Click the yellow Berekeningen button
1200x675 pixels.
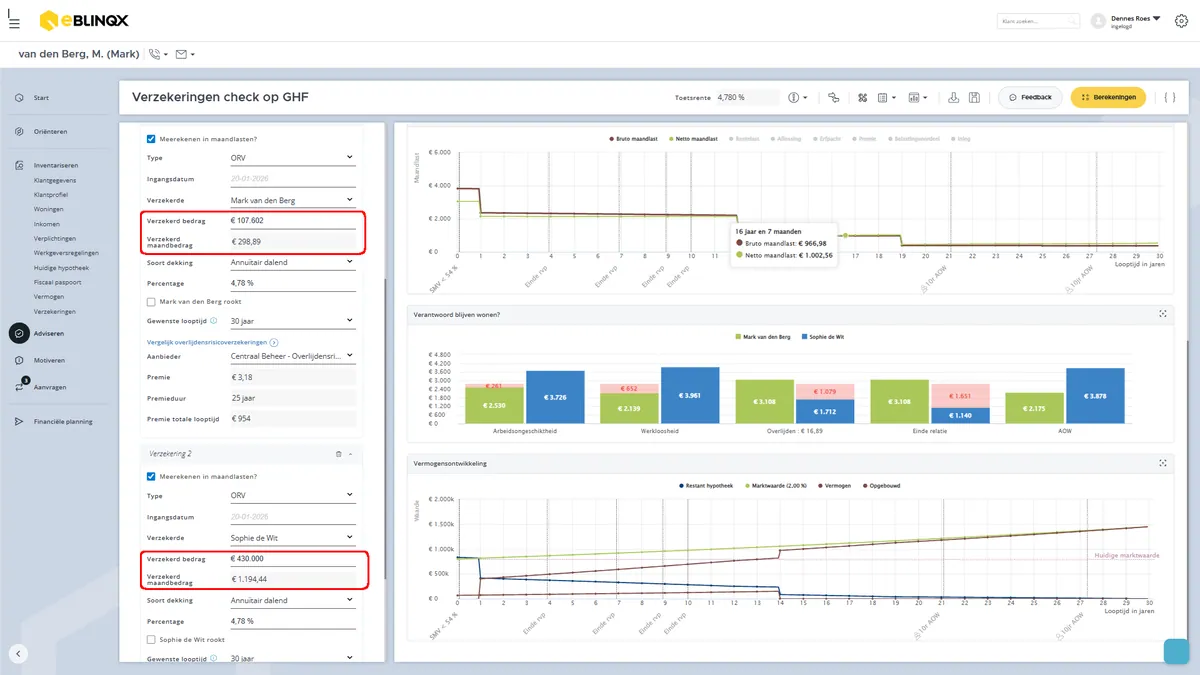coord(1108,97)
